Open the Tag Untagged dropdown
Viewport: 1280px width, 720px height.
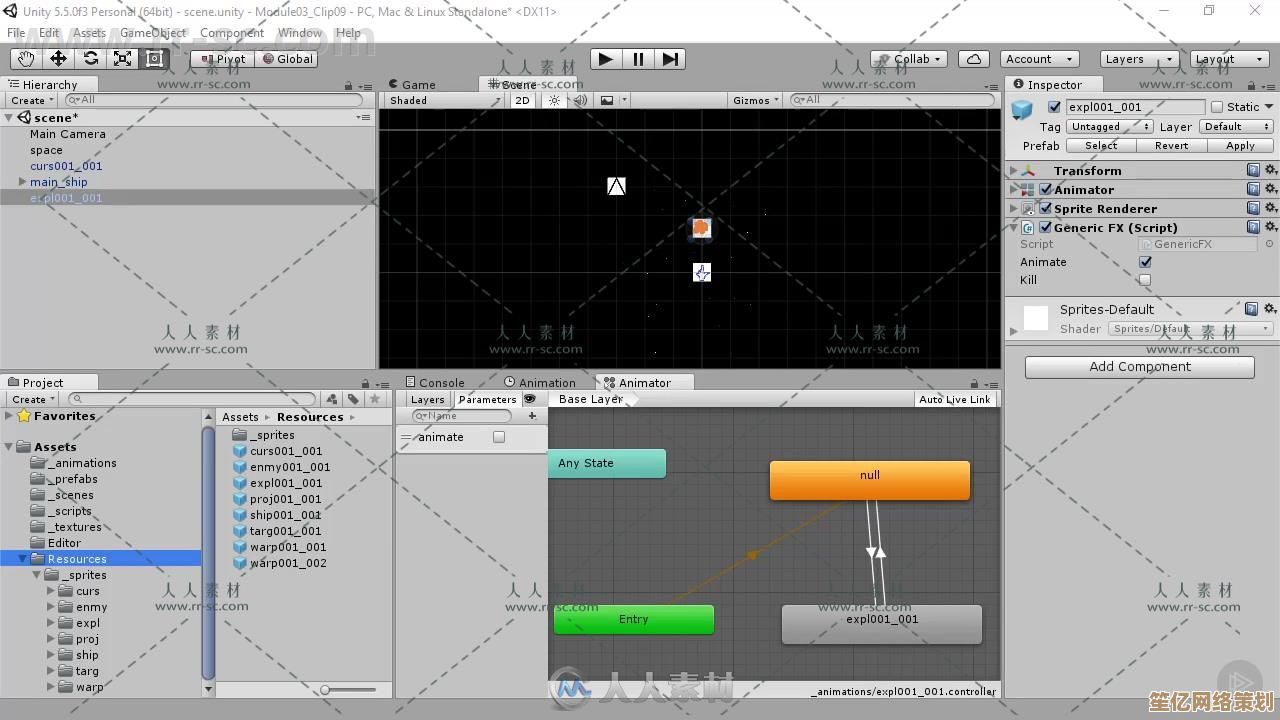(x=1109, y=127)
